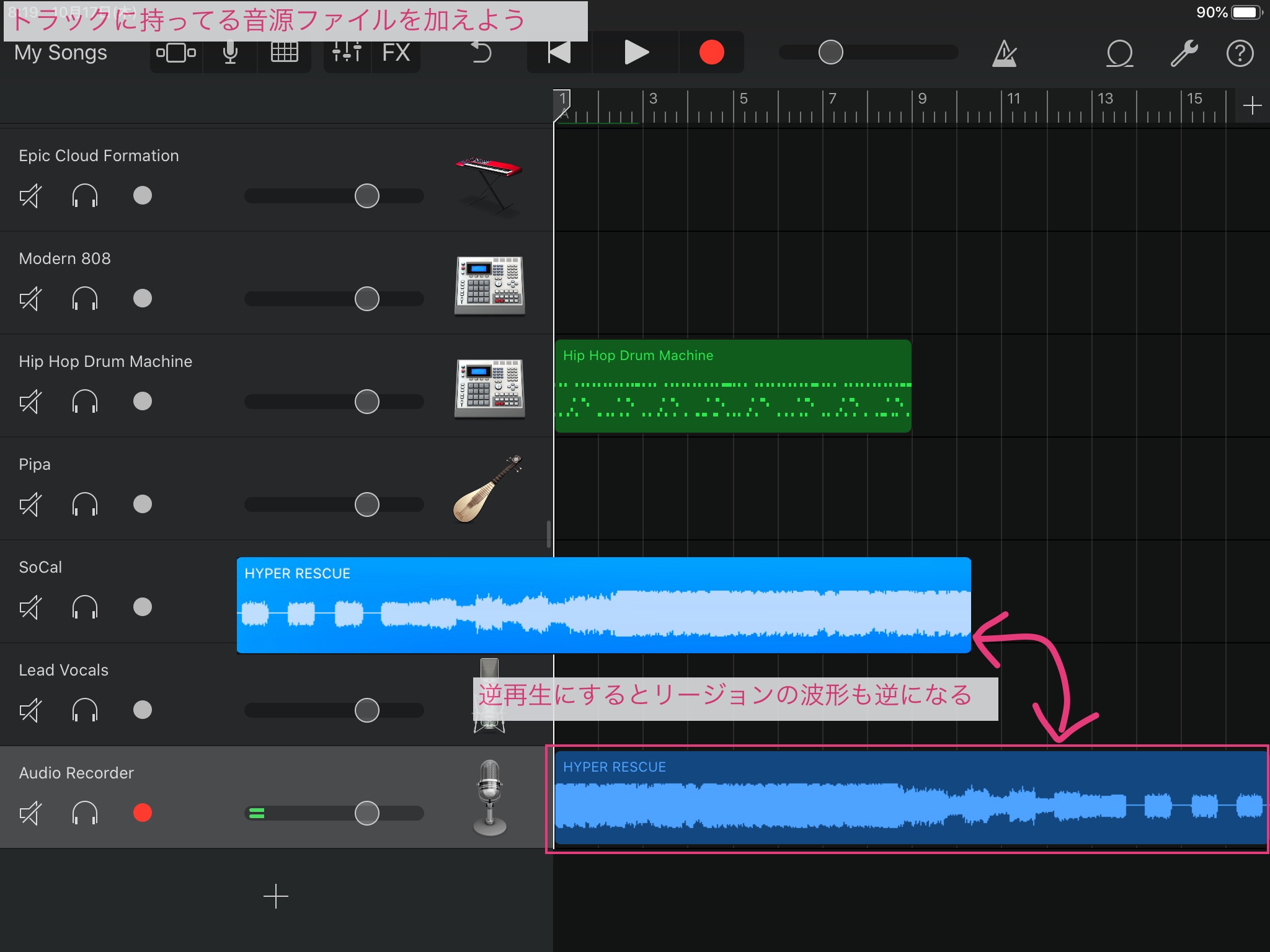This screenshot has height=952, width=1270.
Task: Add a new track with plus button
Action: 276,897
